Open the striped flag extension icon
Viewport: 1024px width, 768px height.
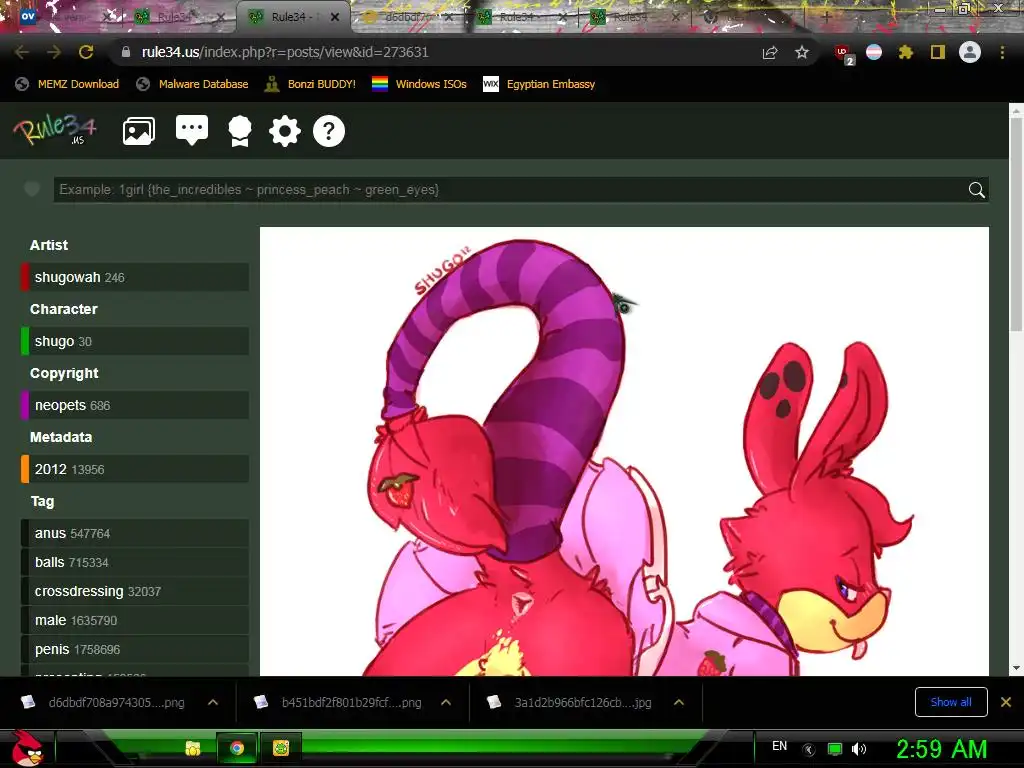874,52
